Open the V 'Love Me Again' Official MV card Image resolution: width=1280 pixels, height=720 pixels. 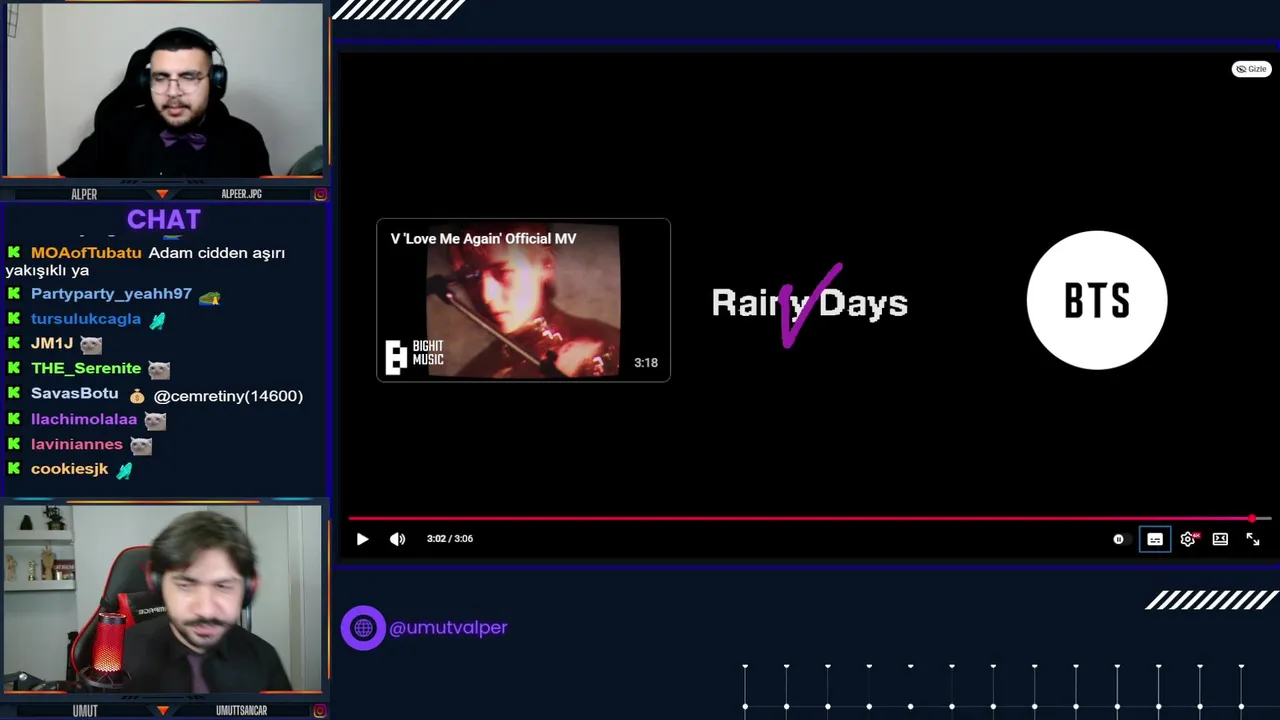(x=523, y=300)
